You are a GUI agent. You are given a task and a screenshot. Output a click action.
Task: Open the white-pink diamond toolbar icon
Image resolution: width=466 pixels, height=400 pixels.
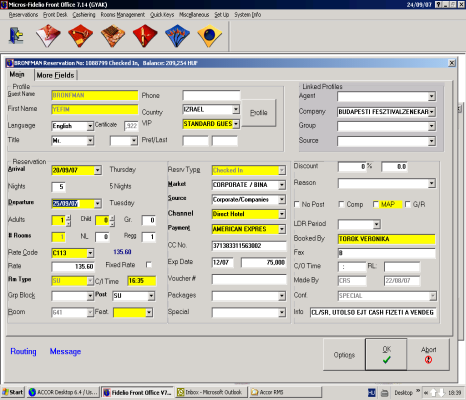point(48,36)
